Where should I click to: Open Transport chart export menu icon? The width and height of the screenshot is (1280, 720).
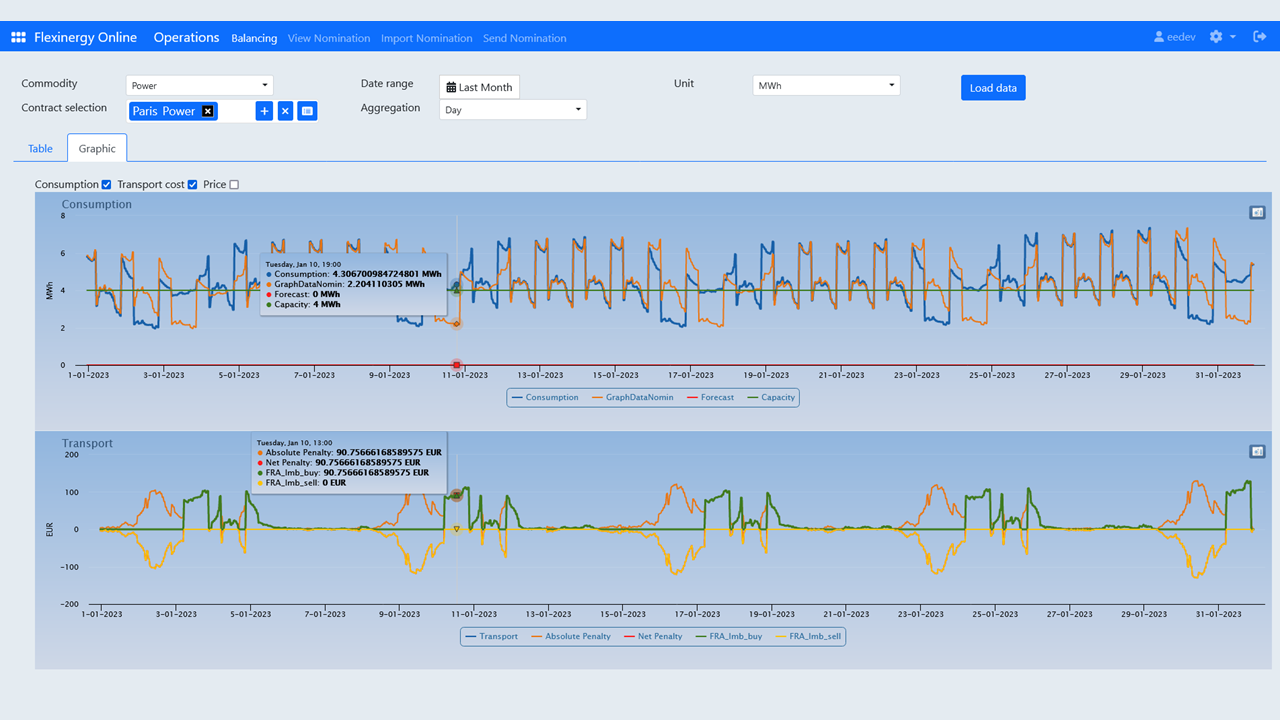[1257, 452]
